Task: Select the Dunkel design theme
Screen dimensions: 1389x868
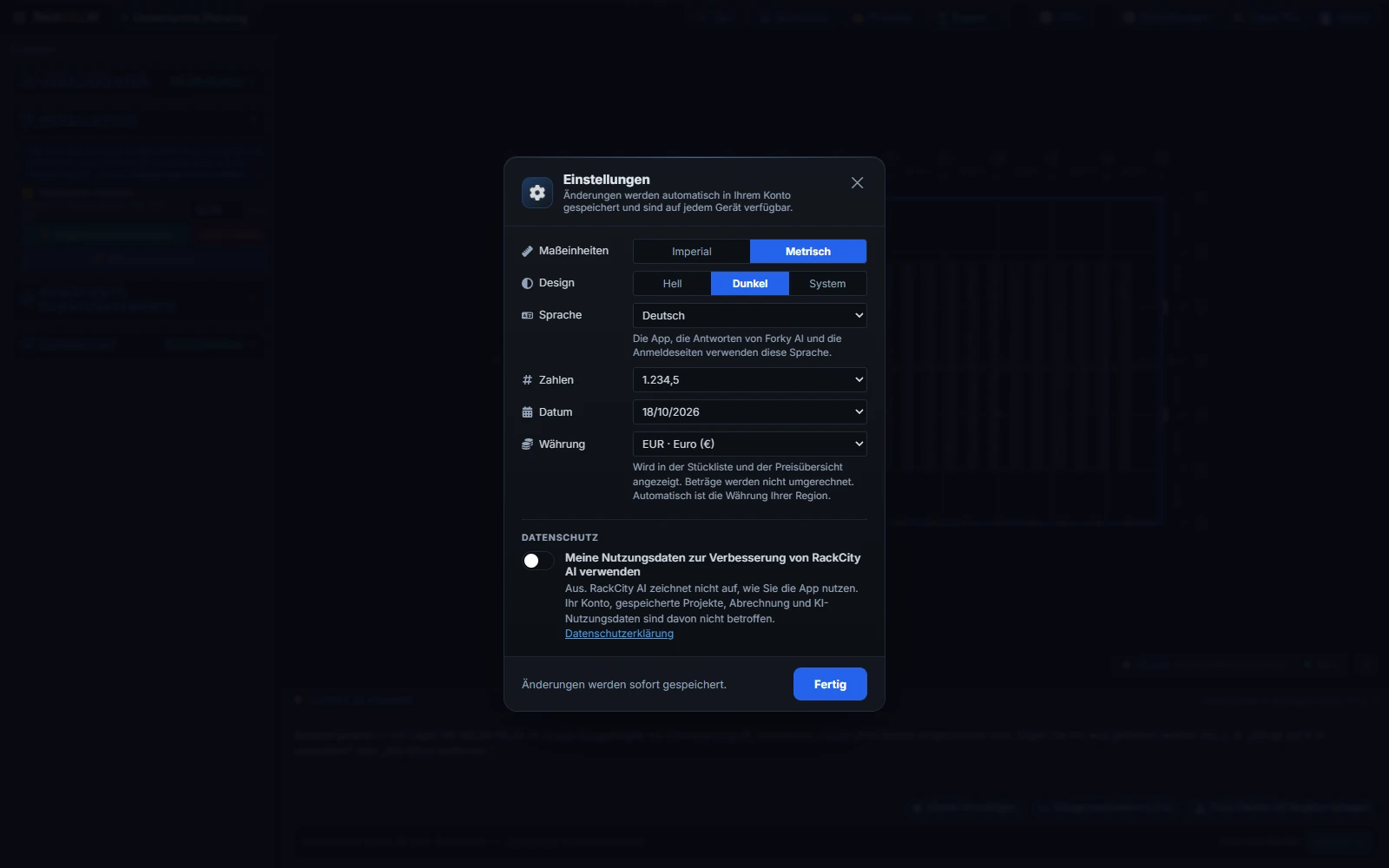Action: tap(750, 284)
